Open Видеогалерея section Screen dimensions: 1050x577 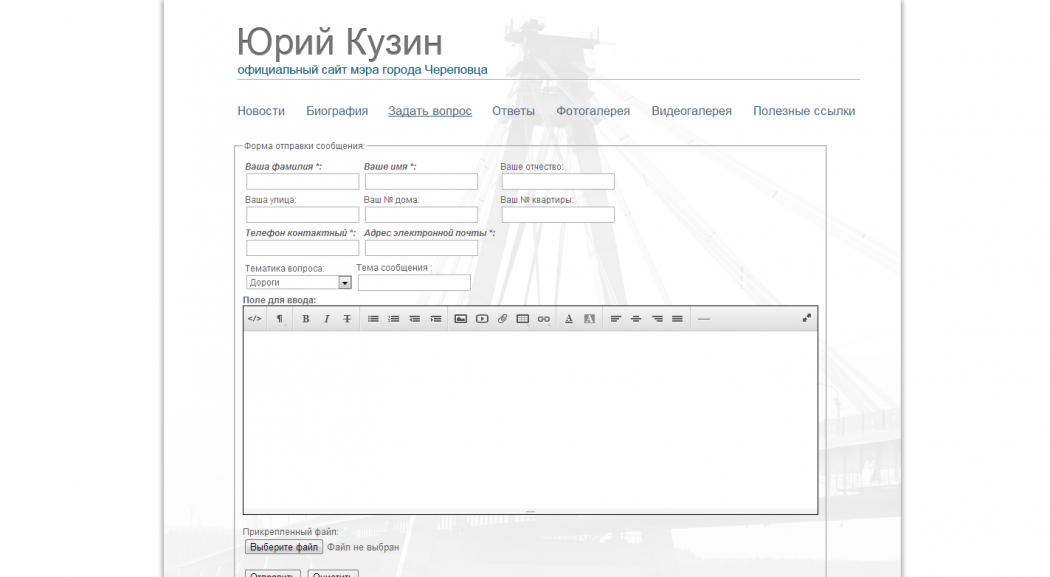click(x=692, y=111)
